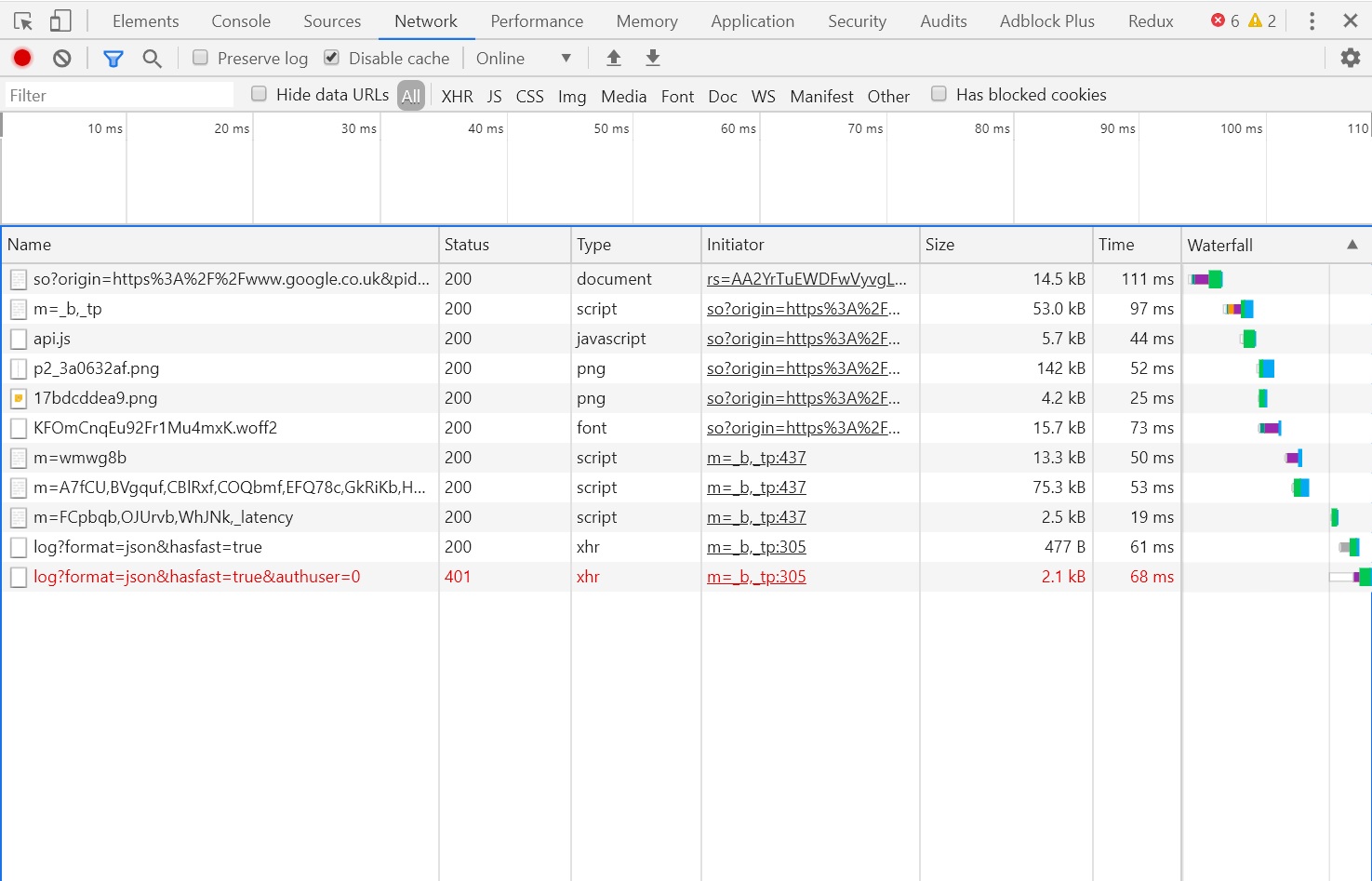Toggle the filter funnel icon
The image size is (1372, 881).
113,59
